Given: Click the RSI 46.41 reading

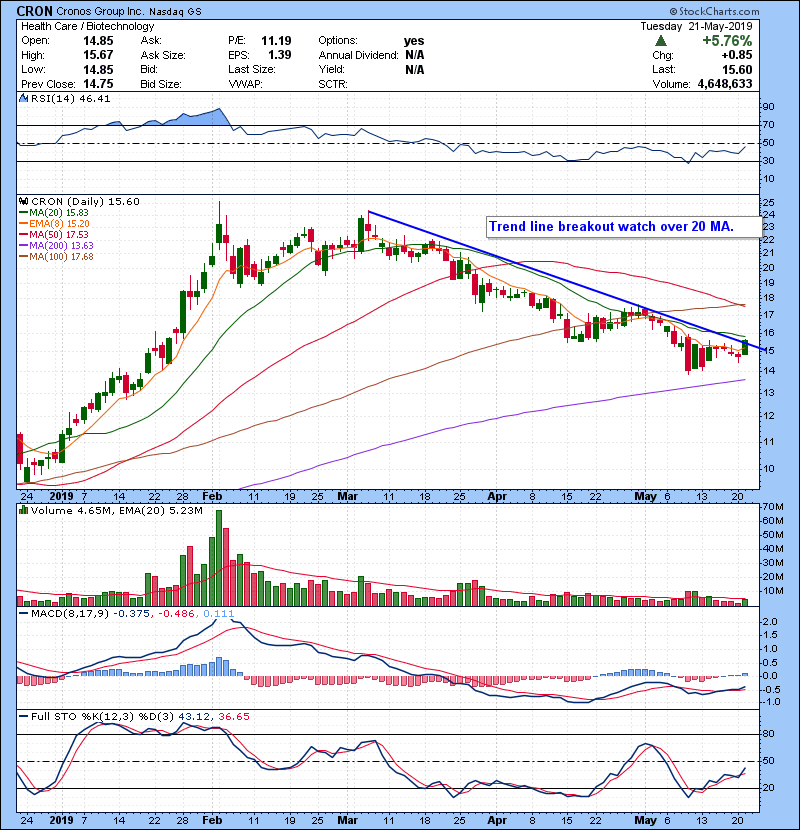Looking at the screenshot, I should [96, 98].
